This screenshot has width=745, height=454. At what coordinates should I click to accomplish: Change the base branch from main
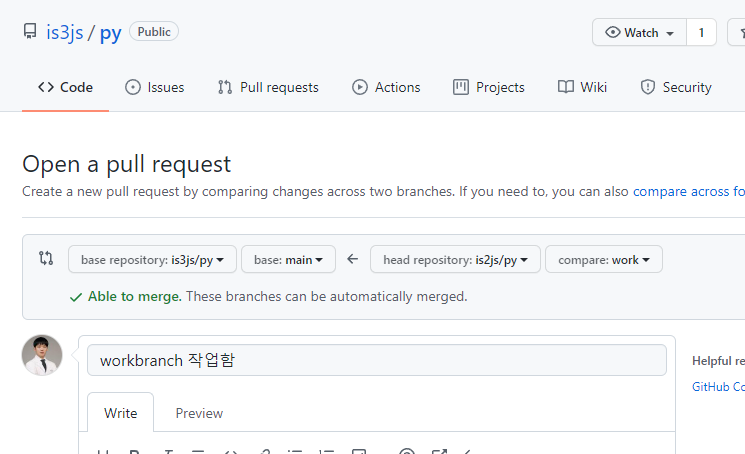click(288, 259)
